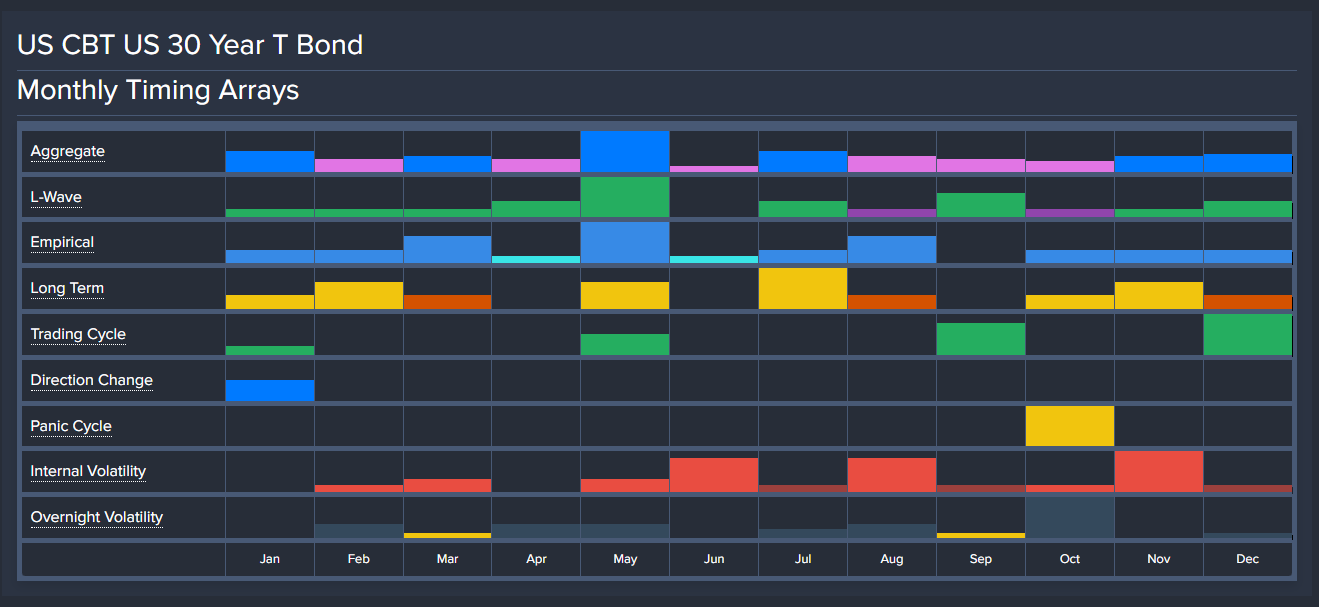Click the tall yellow Long Term bar in July
The height and width of the screenshot is (607, 1319).
point(803,289)
